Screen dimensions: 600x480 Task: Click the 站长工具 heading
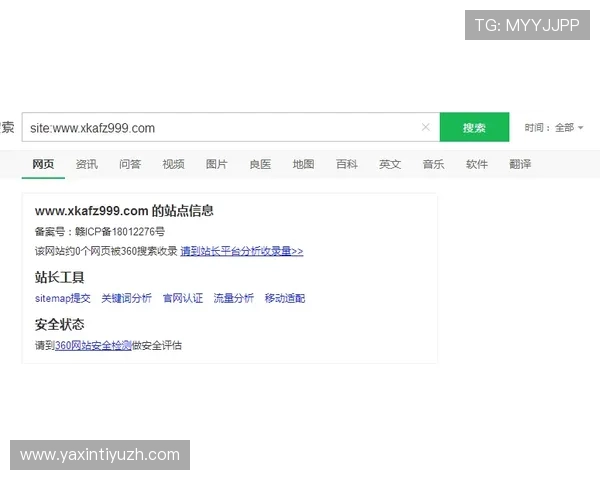pyautogui.click(x=59, y=277)
